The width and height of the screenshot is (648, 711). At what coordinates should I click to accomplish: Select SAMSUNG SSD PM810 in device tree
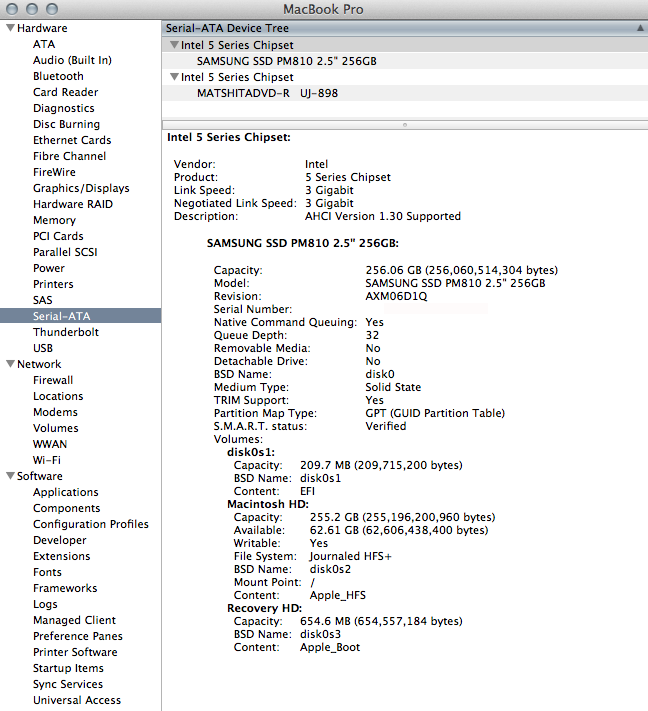[287, 61]
